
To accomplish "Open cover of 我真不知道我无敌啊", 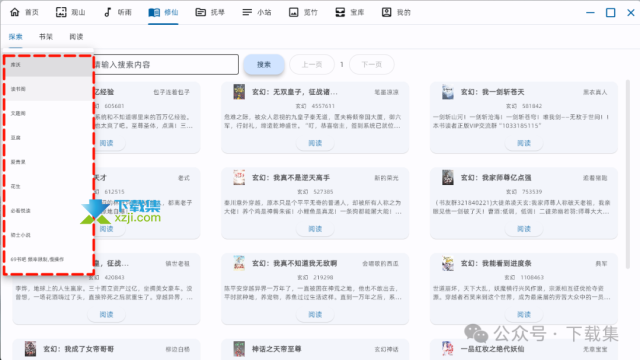I will 239,263.
